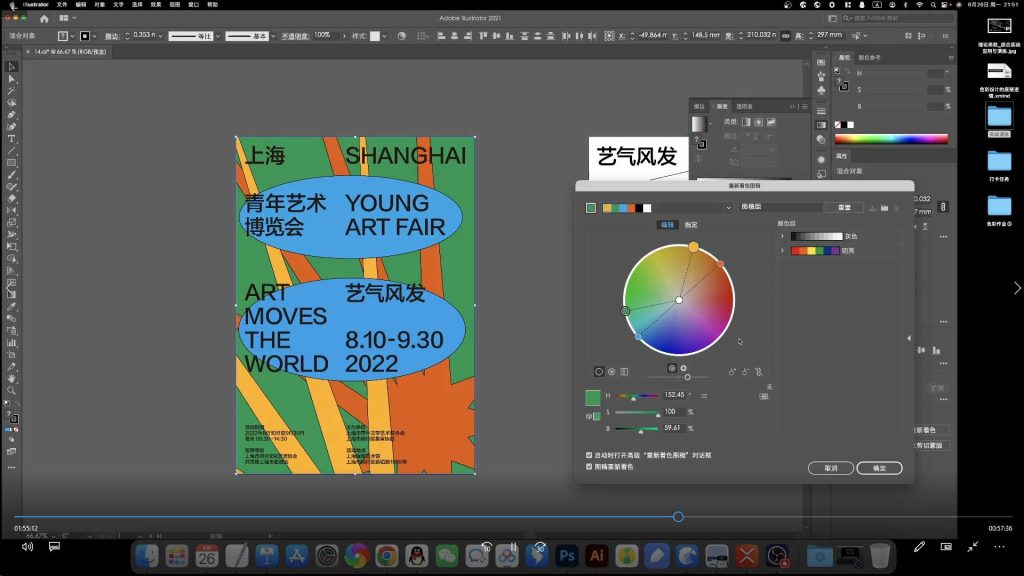Switch to the 指定 tab in Recolor dialog

click(x=689, y=226)
